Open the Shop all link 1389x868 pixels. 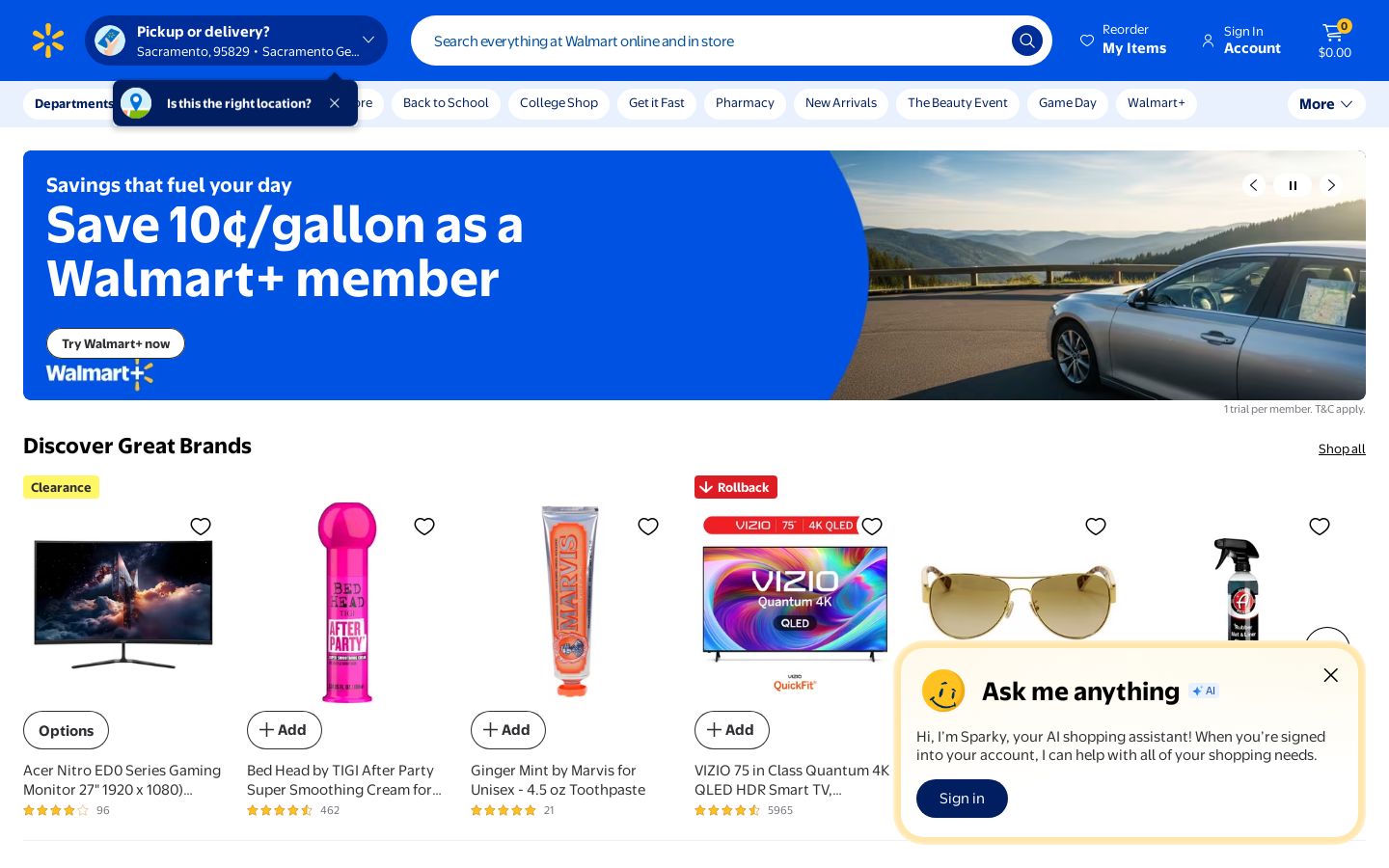tap(1342, 448)
